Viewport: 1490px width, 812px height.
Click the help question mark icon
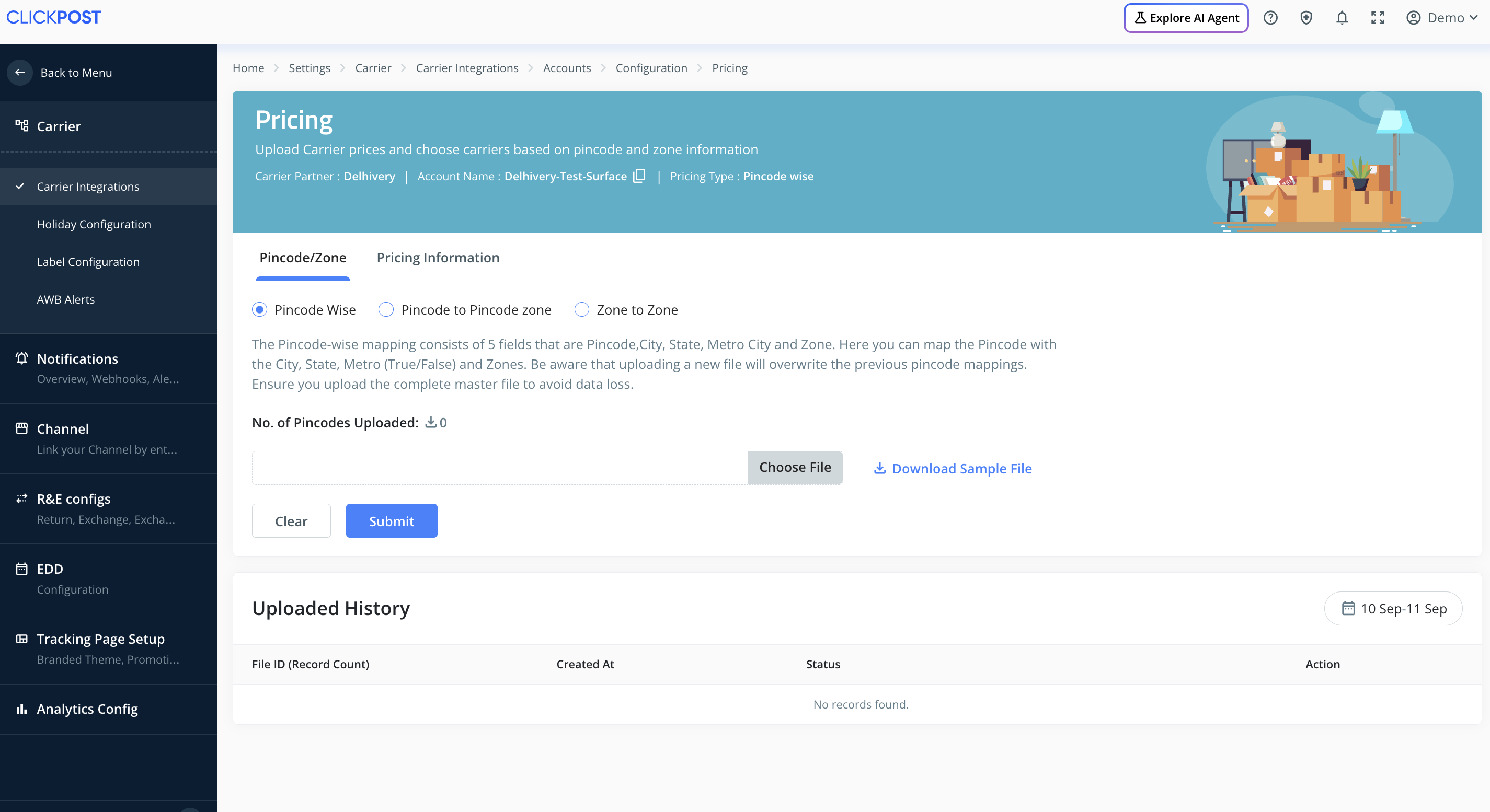1270,18
